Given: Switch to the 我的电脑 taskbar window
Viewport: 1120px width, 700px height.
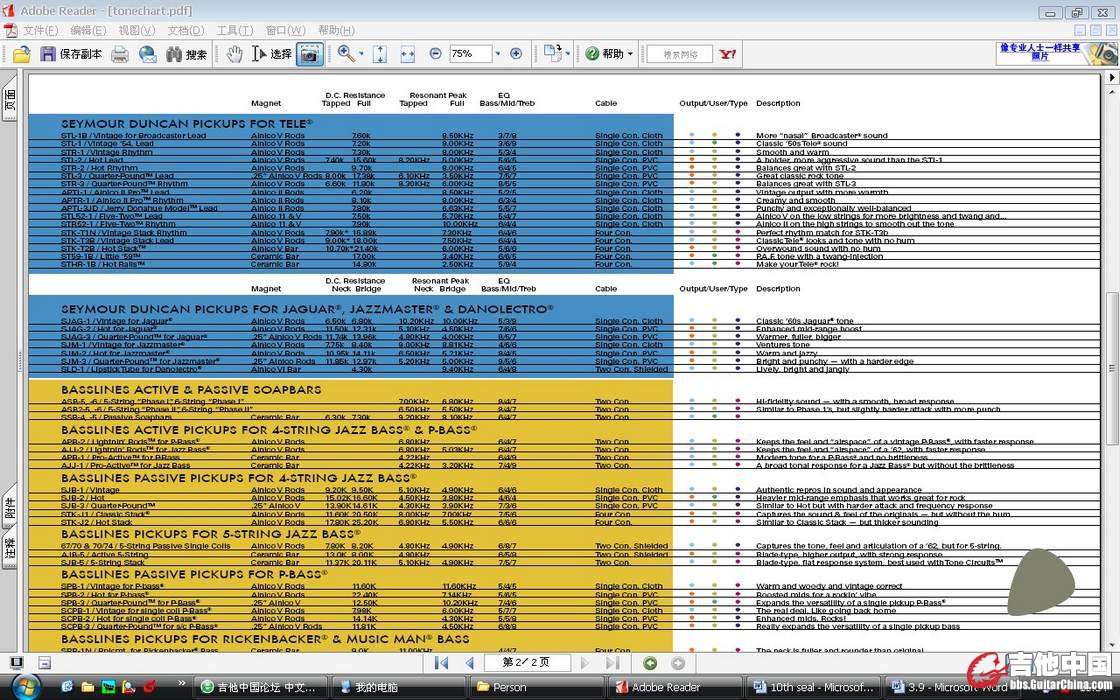Looking at the screenshot, I should (398, 687).
